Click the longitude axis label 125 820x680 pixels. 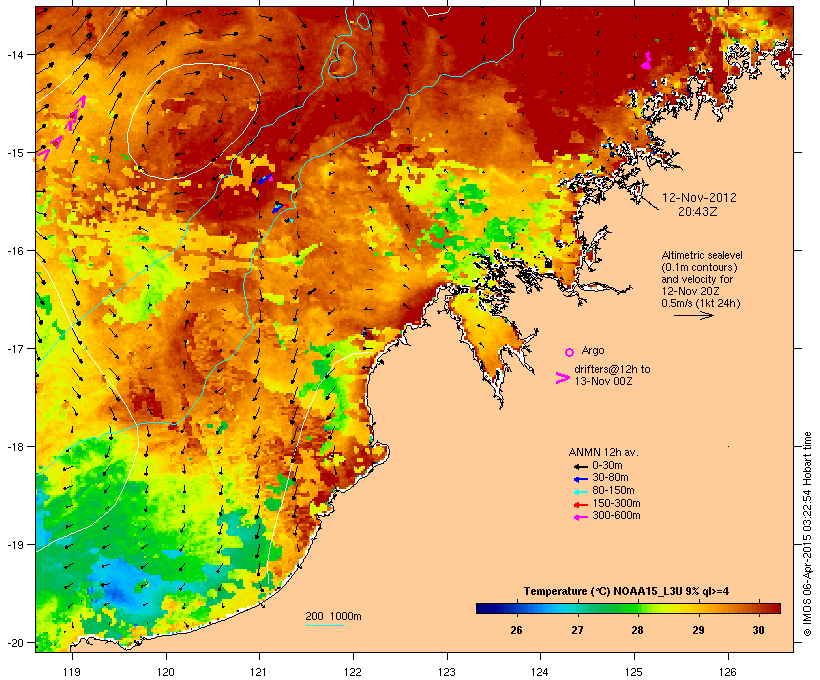[634, 672]
